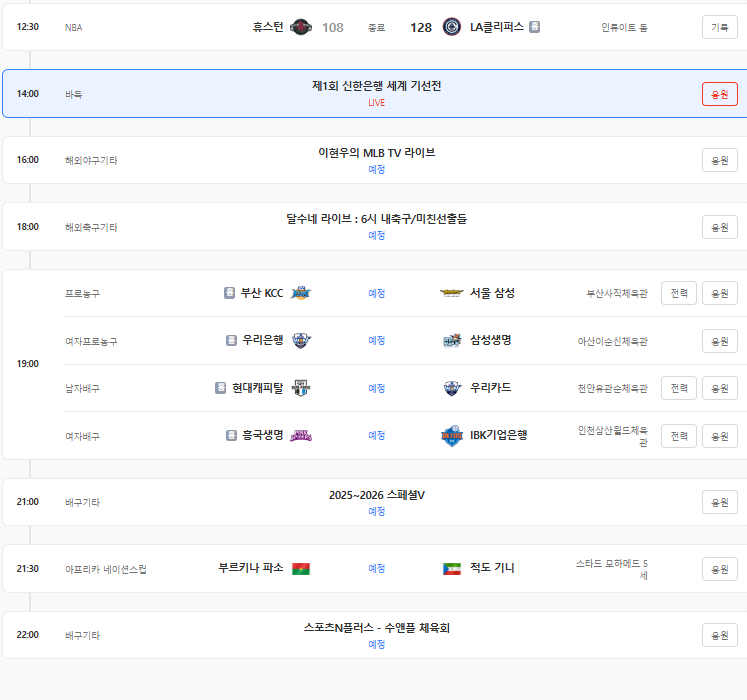Viewport: 747px width, 700px height.
Task: Click the Samsung Life (삼성생명) team logo
Action: pos(452,340)
